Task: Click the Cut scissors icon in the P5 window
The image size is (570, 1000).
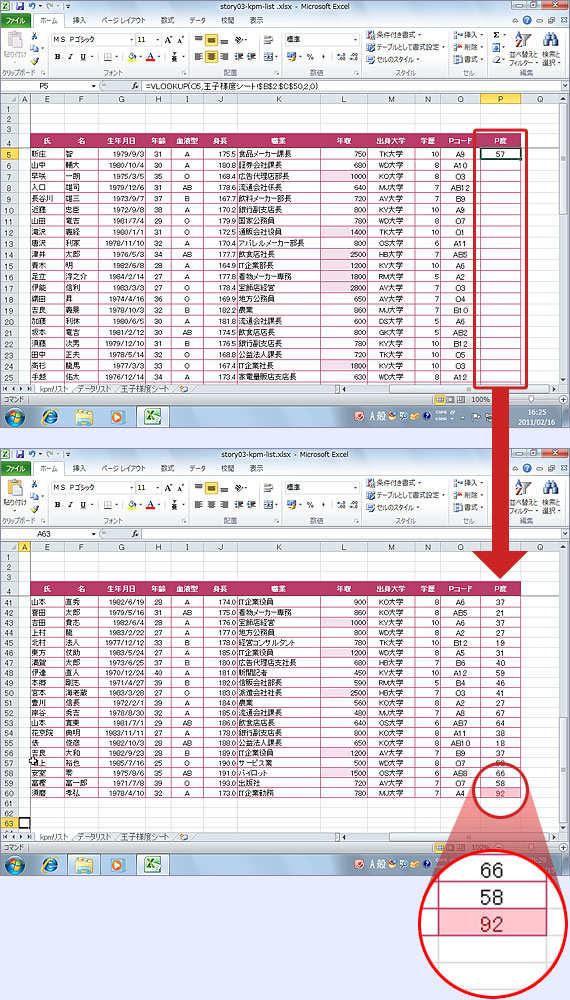Action: [34, 37]
